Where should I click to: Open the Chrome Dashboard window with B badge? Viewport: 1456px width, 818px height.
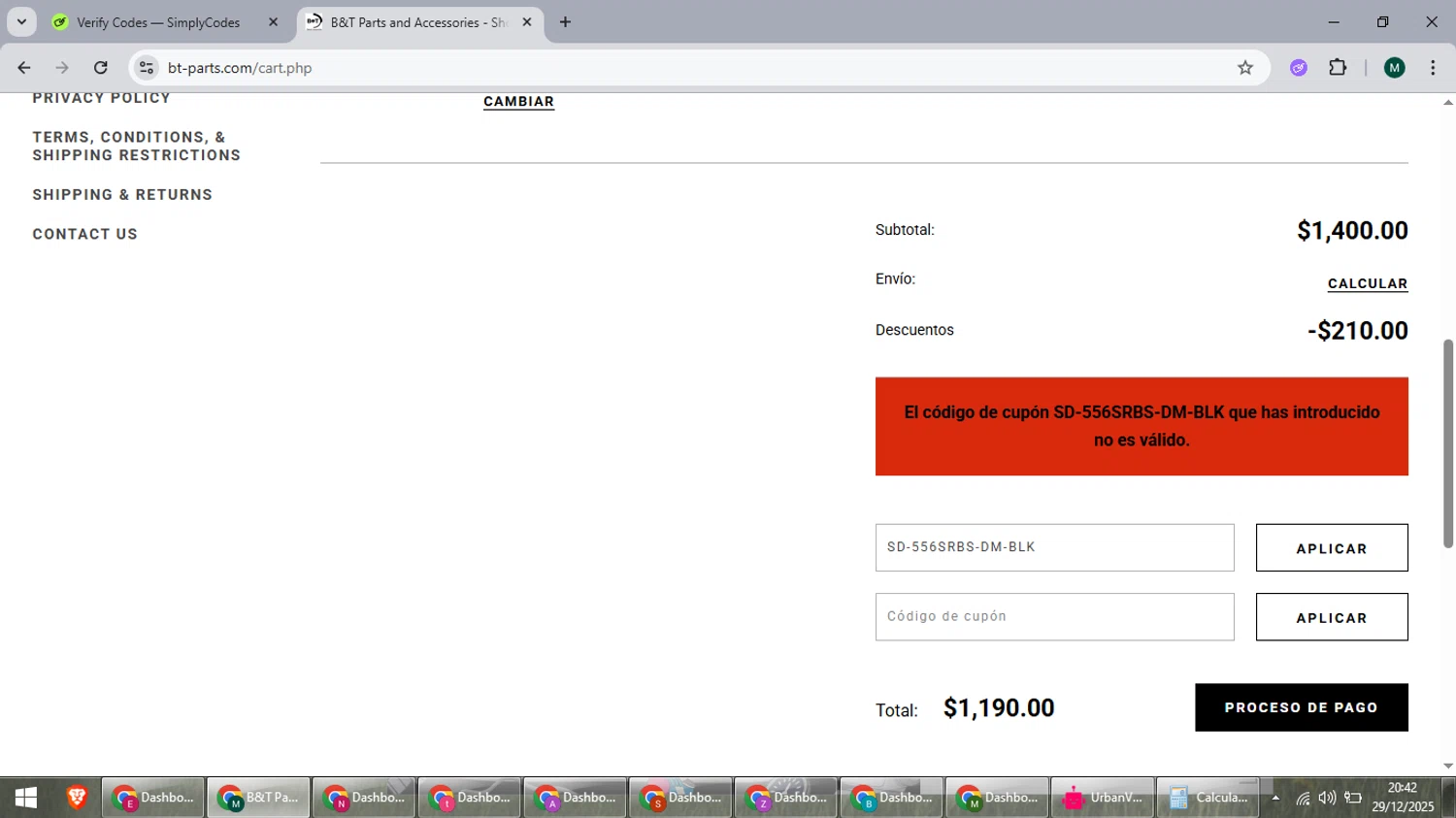click(x=891, y=798)
